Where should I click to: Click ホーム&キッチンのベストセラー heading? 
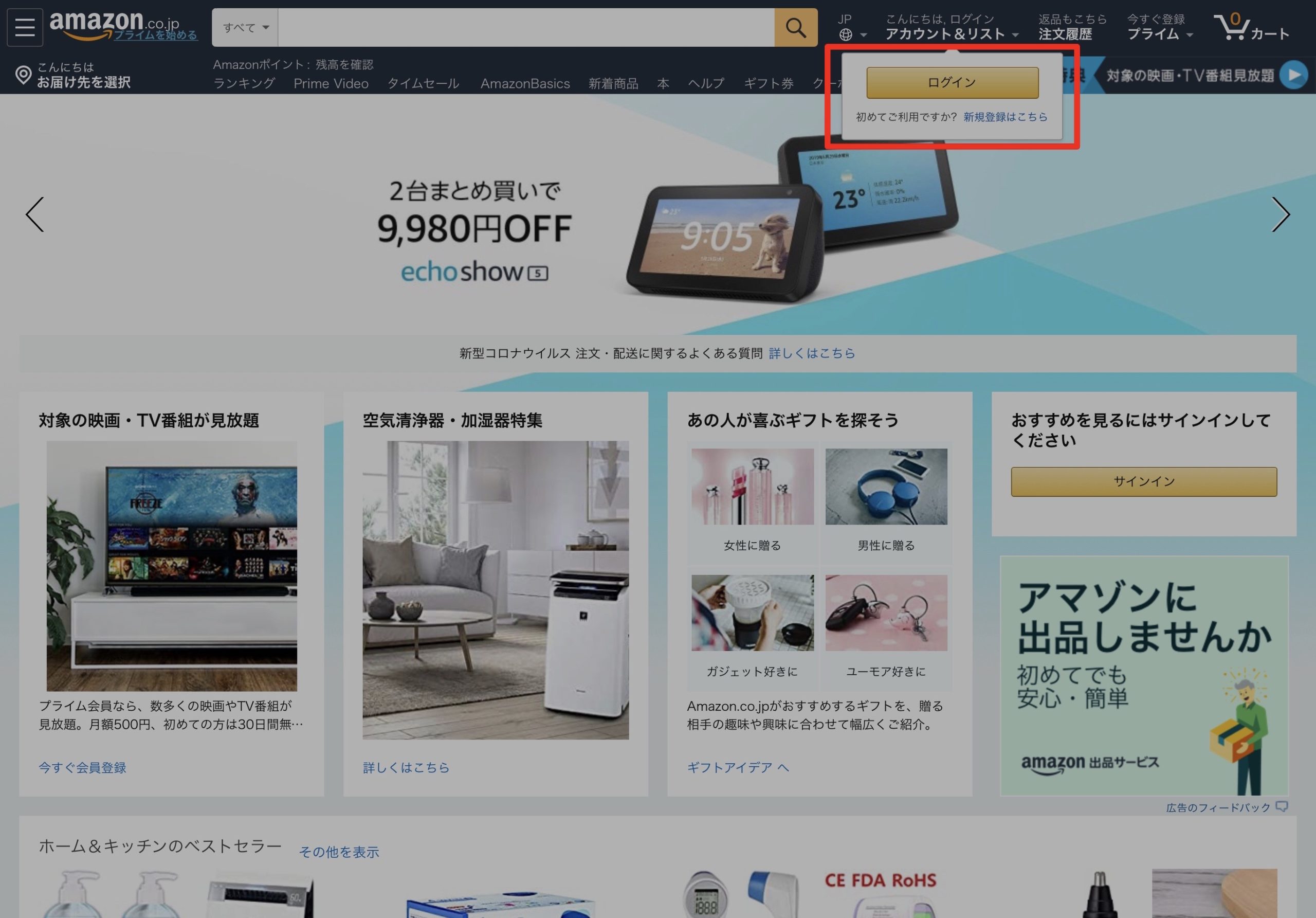click(160, 846)
